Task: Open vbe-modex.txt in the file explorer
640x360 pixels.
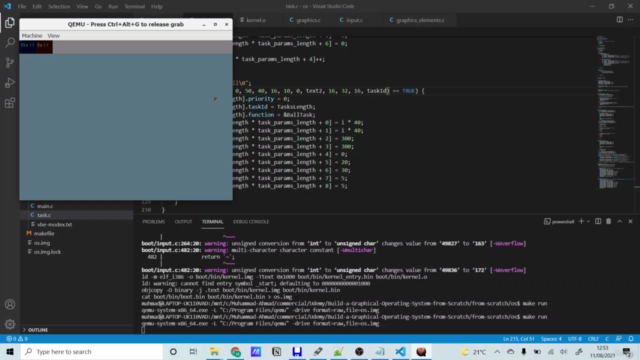Action: pos(54,224)
